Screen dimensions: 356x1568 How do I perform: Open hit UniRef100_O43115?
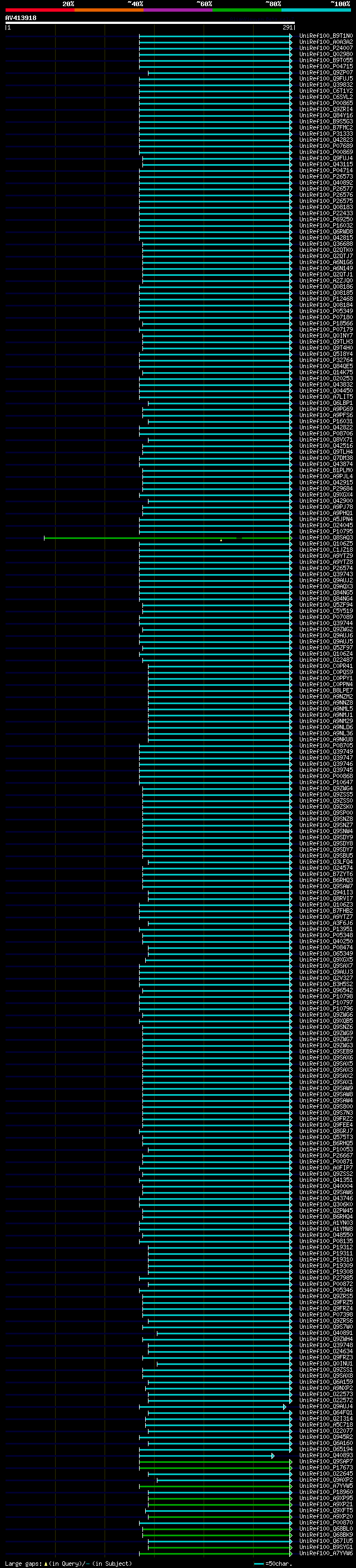coord(326,164)
